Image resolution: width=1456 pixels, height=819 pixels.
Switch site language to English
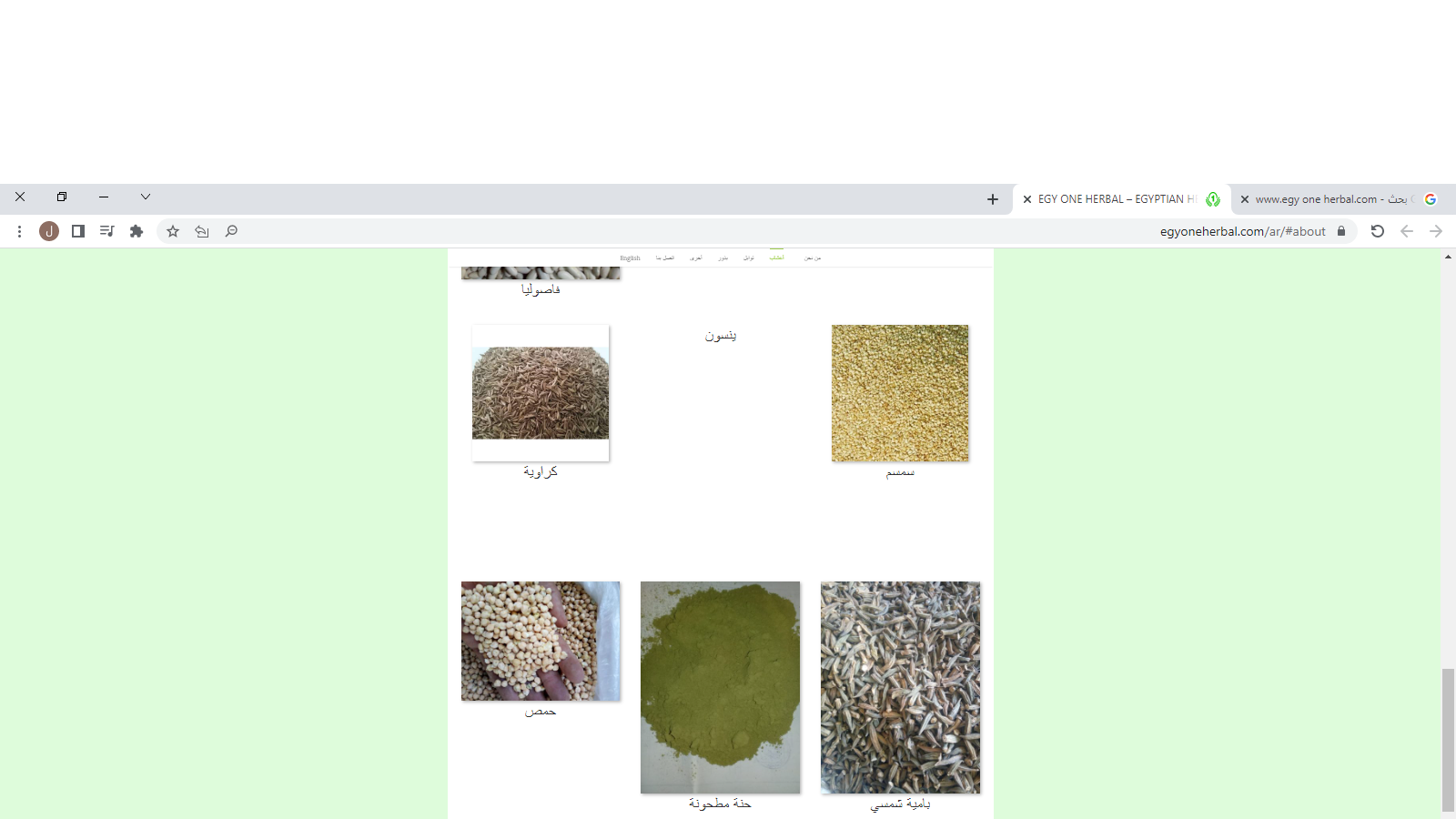[630, 258]
